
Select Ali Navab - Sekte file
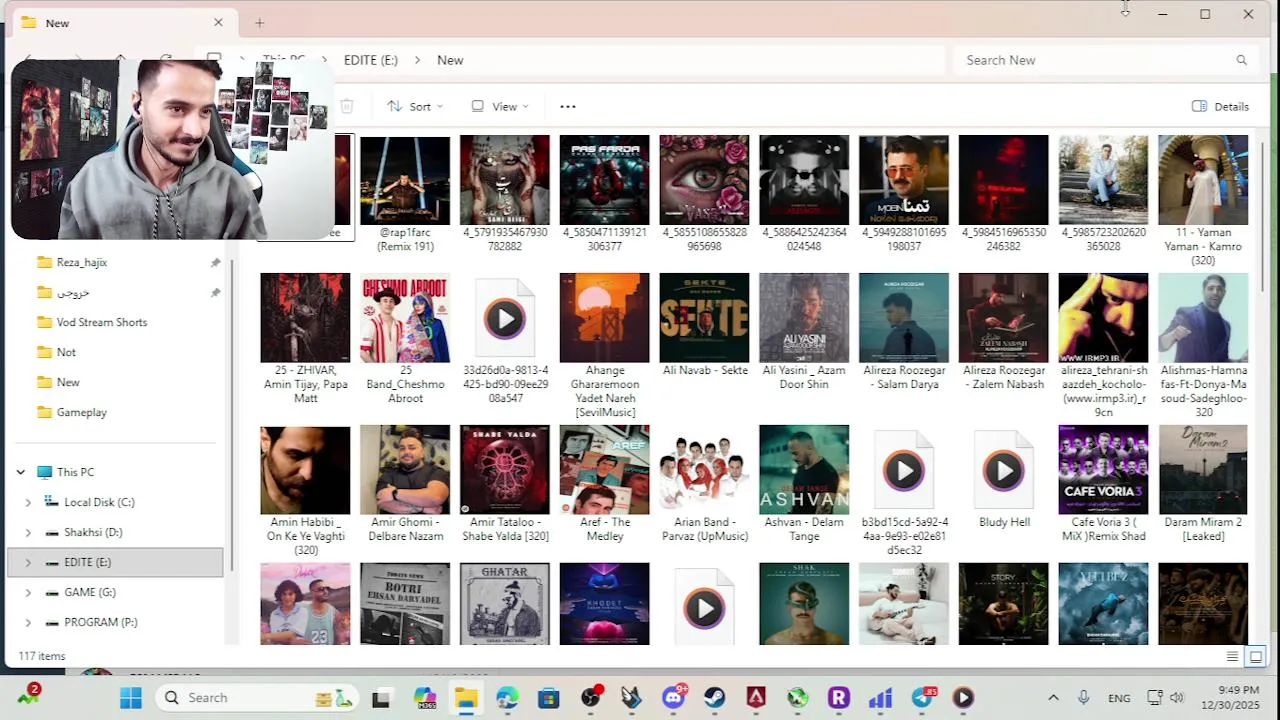pyautogui.click(x=704, y=325)
